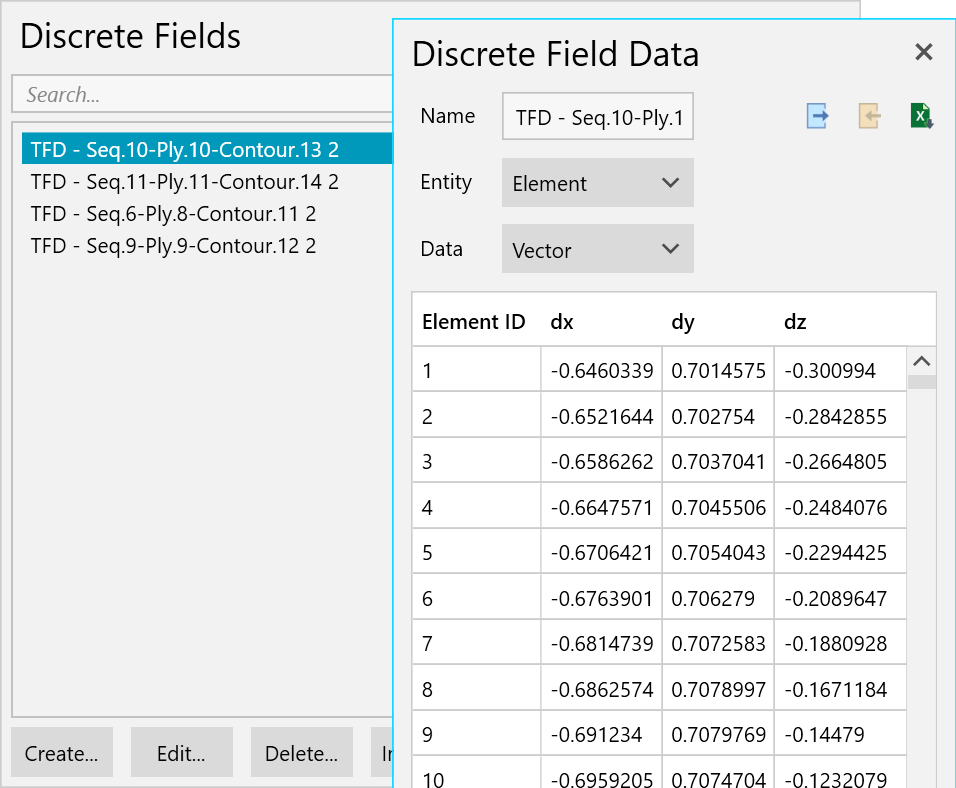Click the Edit... button
Image resolution: width=956 pixels, height=788 pixels.
[x=182, y=753]
